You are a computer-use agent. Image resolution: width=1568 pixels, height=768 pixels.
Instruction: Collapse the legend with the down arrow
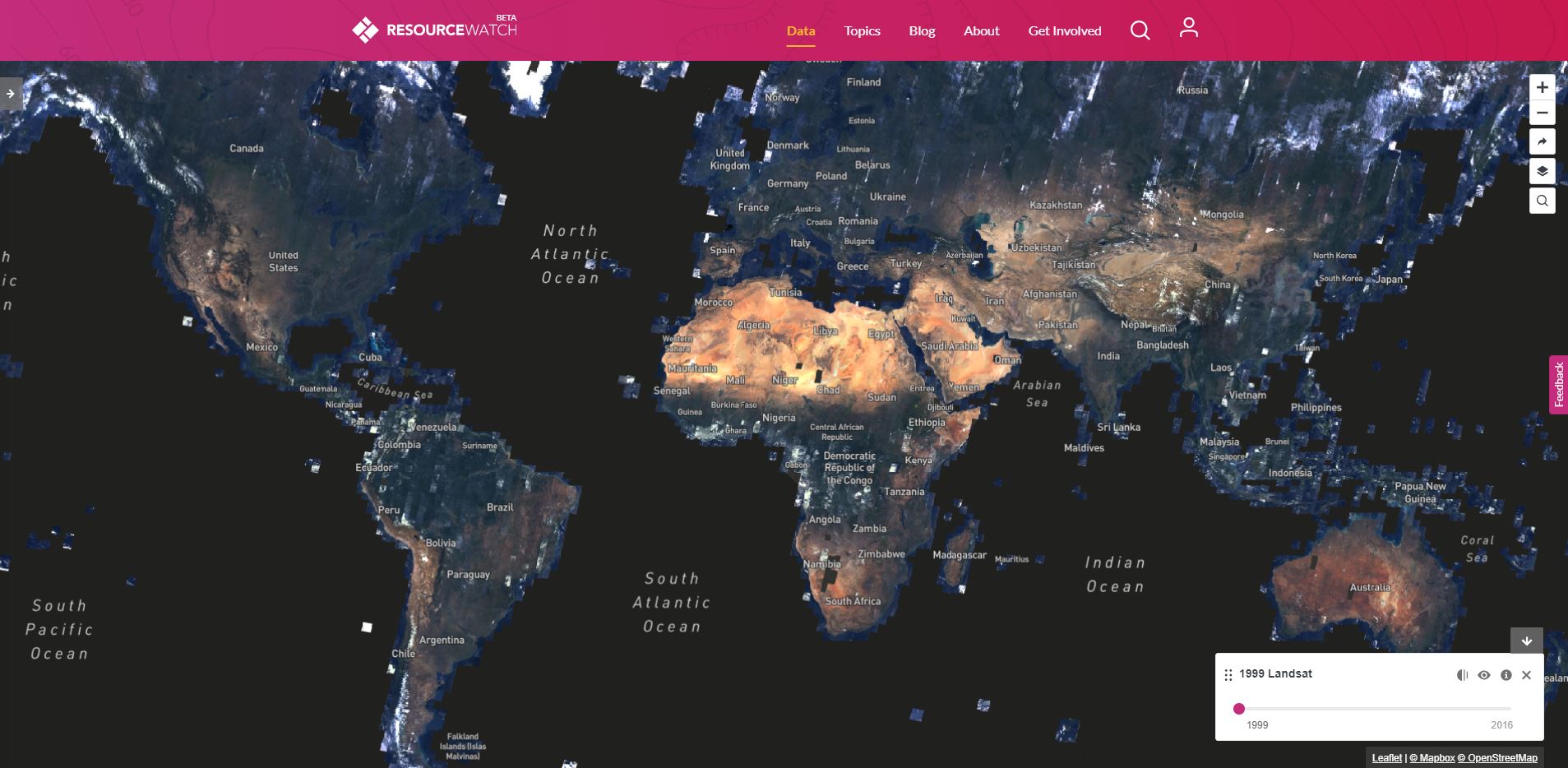[x=1526, y=641]
